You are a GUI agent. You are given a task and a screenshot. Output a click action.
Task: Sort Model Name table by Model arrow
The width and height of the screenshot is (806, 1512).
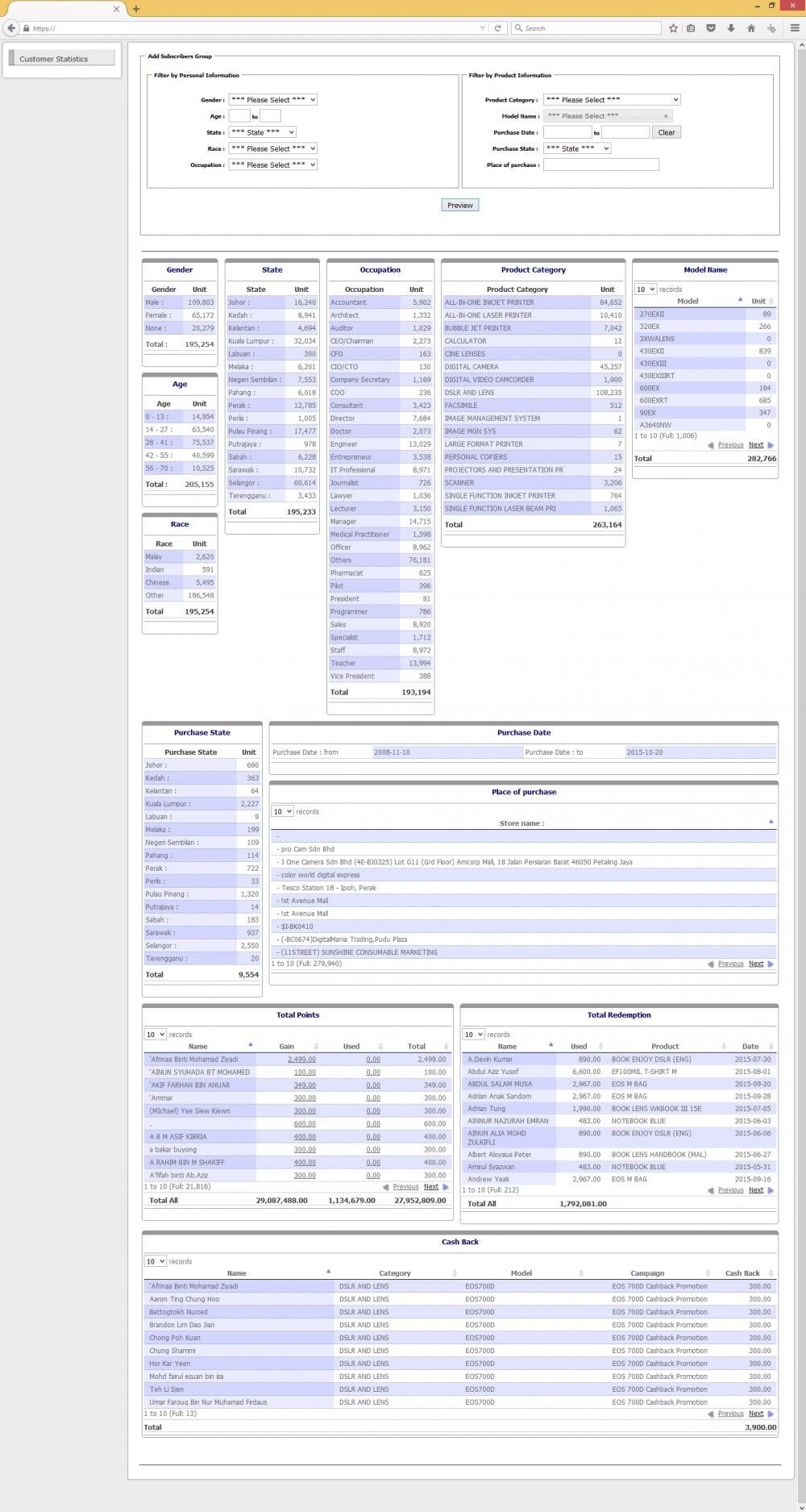[x=740, y=300]
